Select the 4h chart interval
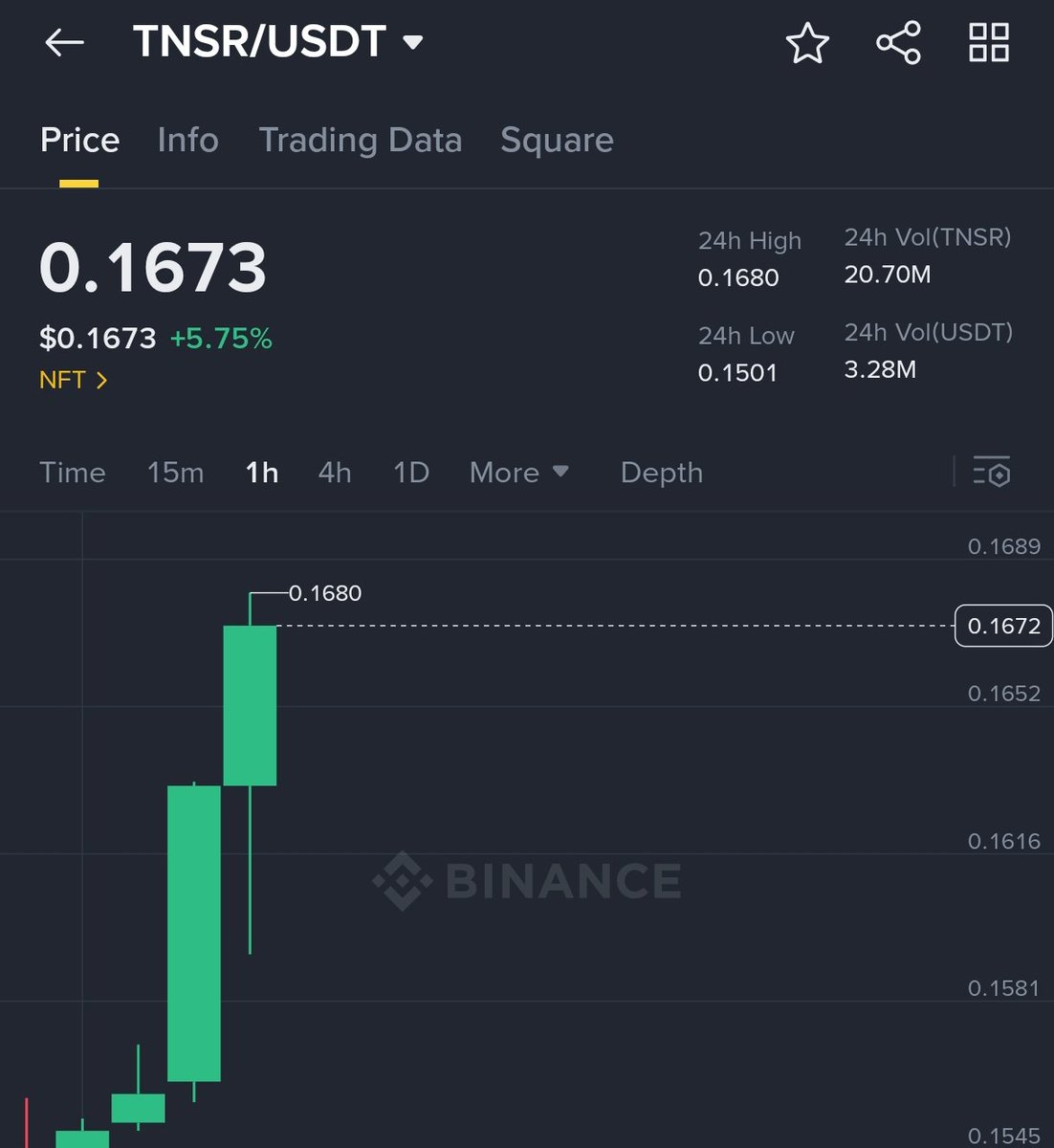 335,473
